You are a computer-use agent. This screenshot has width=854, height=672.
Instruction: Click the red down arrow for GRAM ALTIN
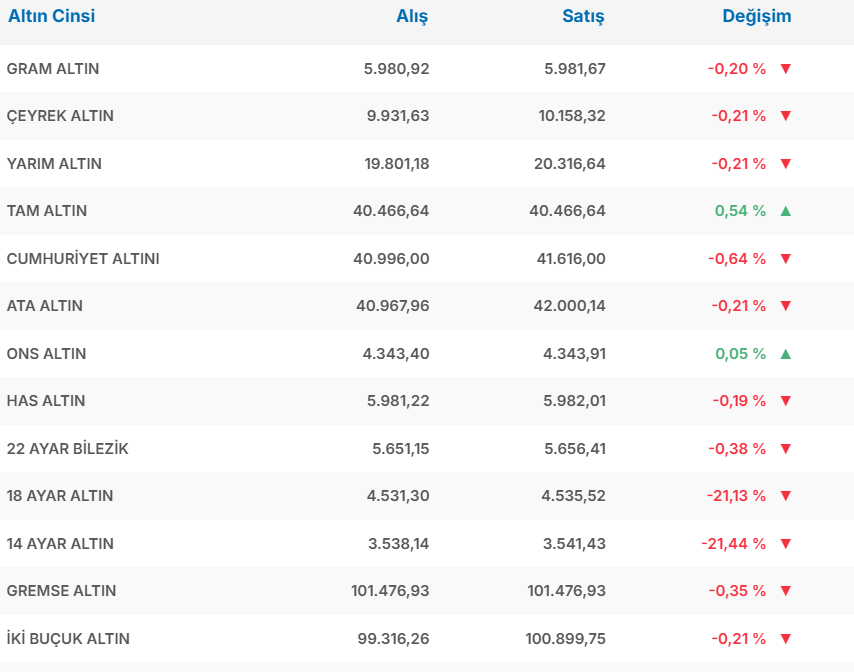pos(785,69)
